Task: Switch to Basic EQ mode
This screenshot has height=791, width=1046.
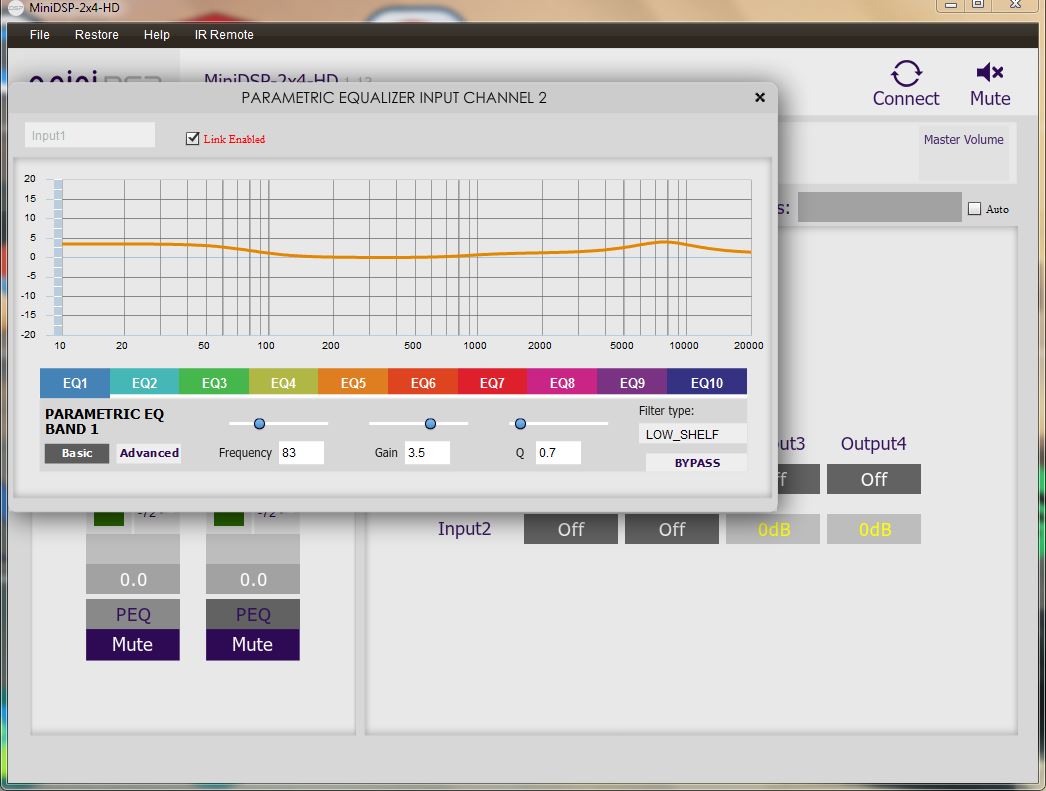Action: [77, 453]
